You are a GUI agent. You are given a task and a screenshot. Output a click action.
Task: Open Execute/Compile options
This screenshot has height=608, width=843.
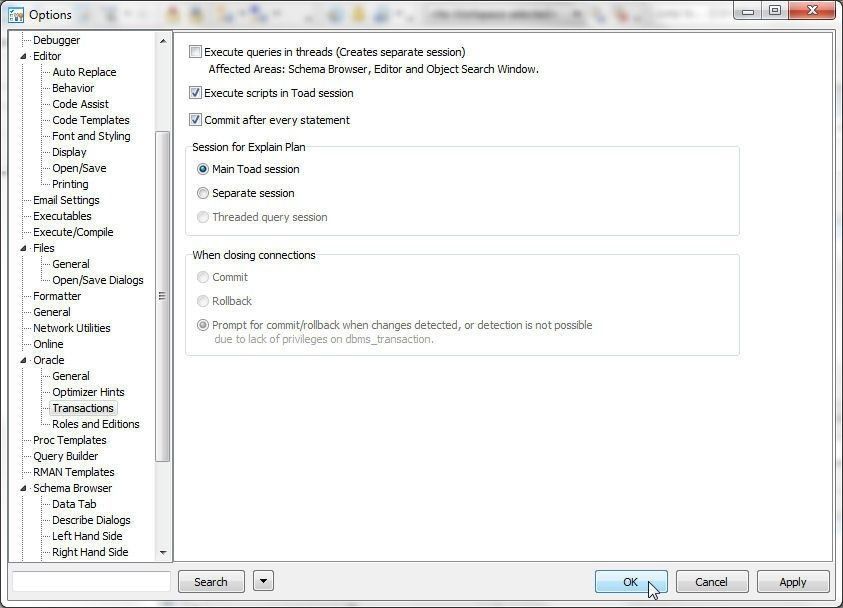(x=74, y=232)
